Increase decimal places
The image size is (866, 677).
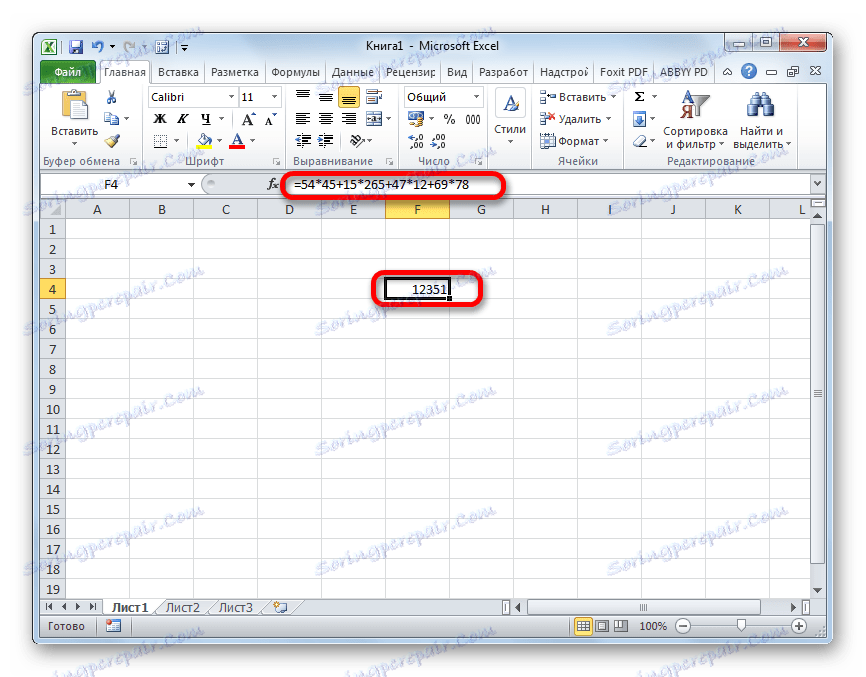tap(415, 141)
